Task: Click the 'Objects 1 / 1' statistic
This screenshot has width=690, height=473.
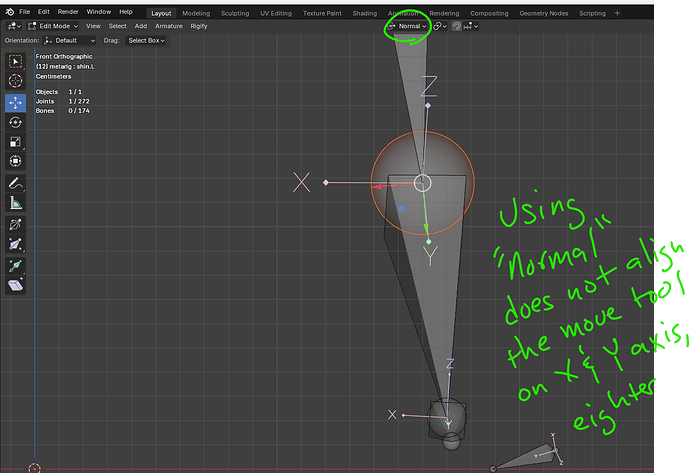Action: click(59, 92)
